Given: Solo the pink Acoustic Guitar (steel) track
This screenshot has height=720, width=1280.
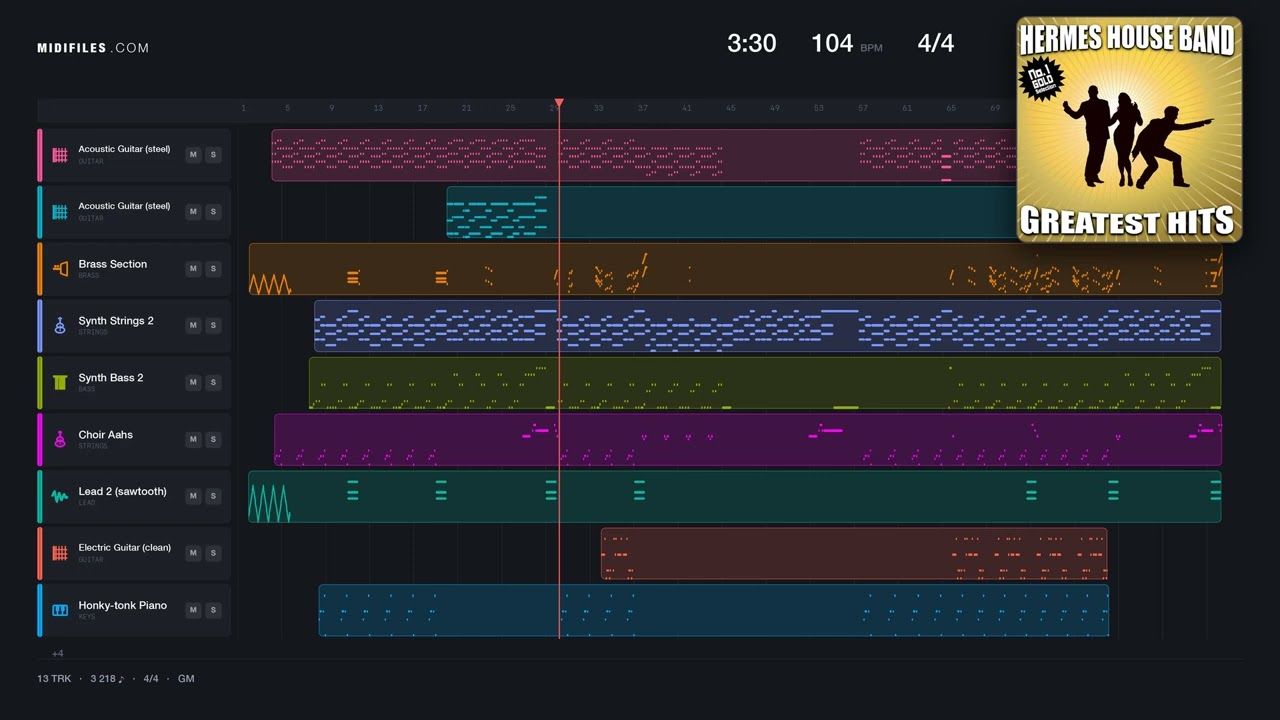Looking at the screenshot, I should (x=213, y=155).
